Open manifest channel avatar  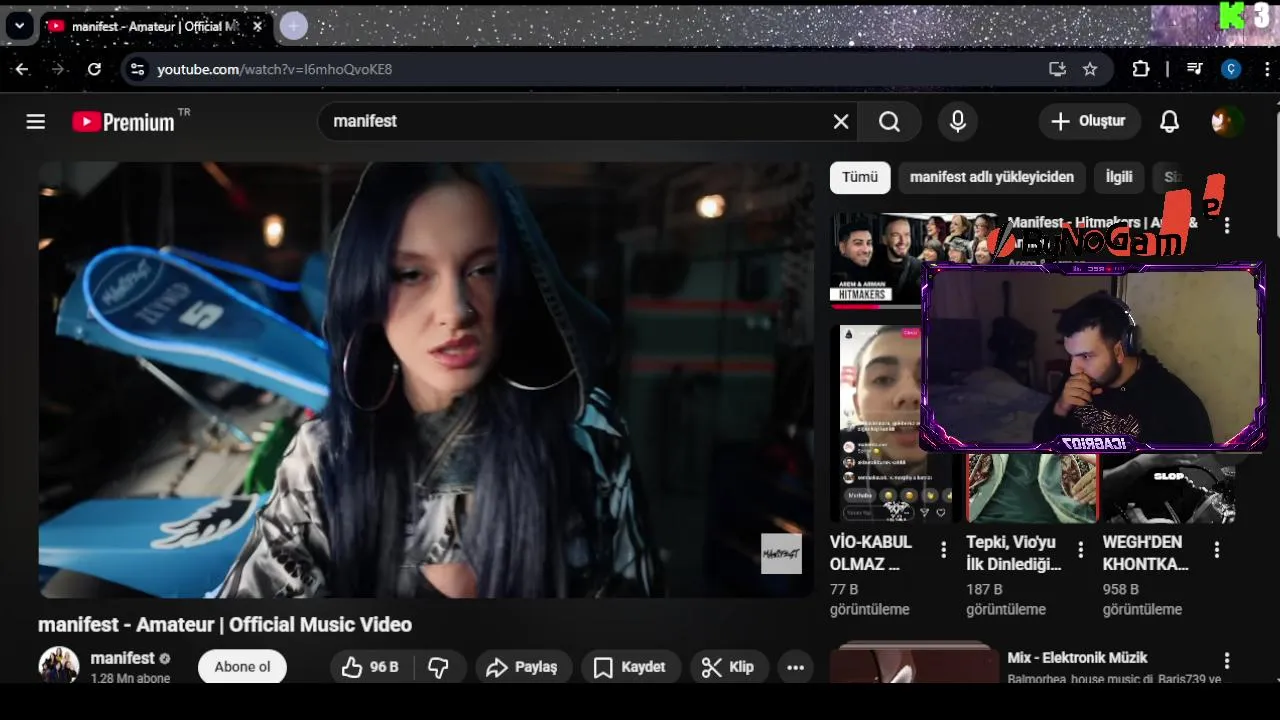point(58,665)
